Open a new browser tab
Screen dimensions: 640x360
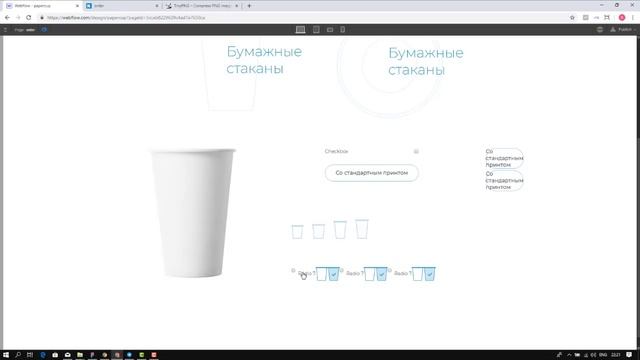pyautogui.click(x=249, y=6)
